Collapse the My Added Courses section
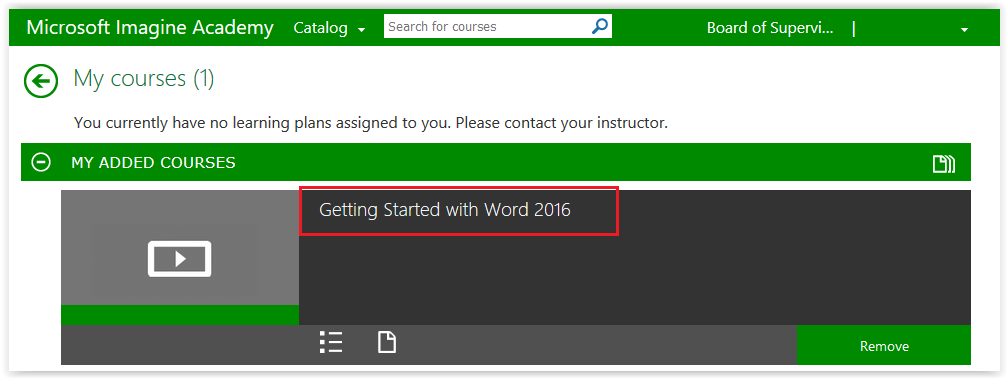The image size is (1008, 379). (41, 163)
